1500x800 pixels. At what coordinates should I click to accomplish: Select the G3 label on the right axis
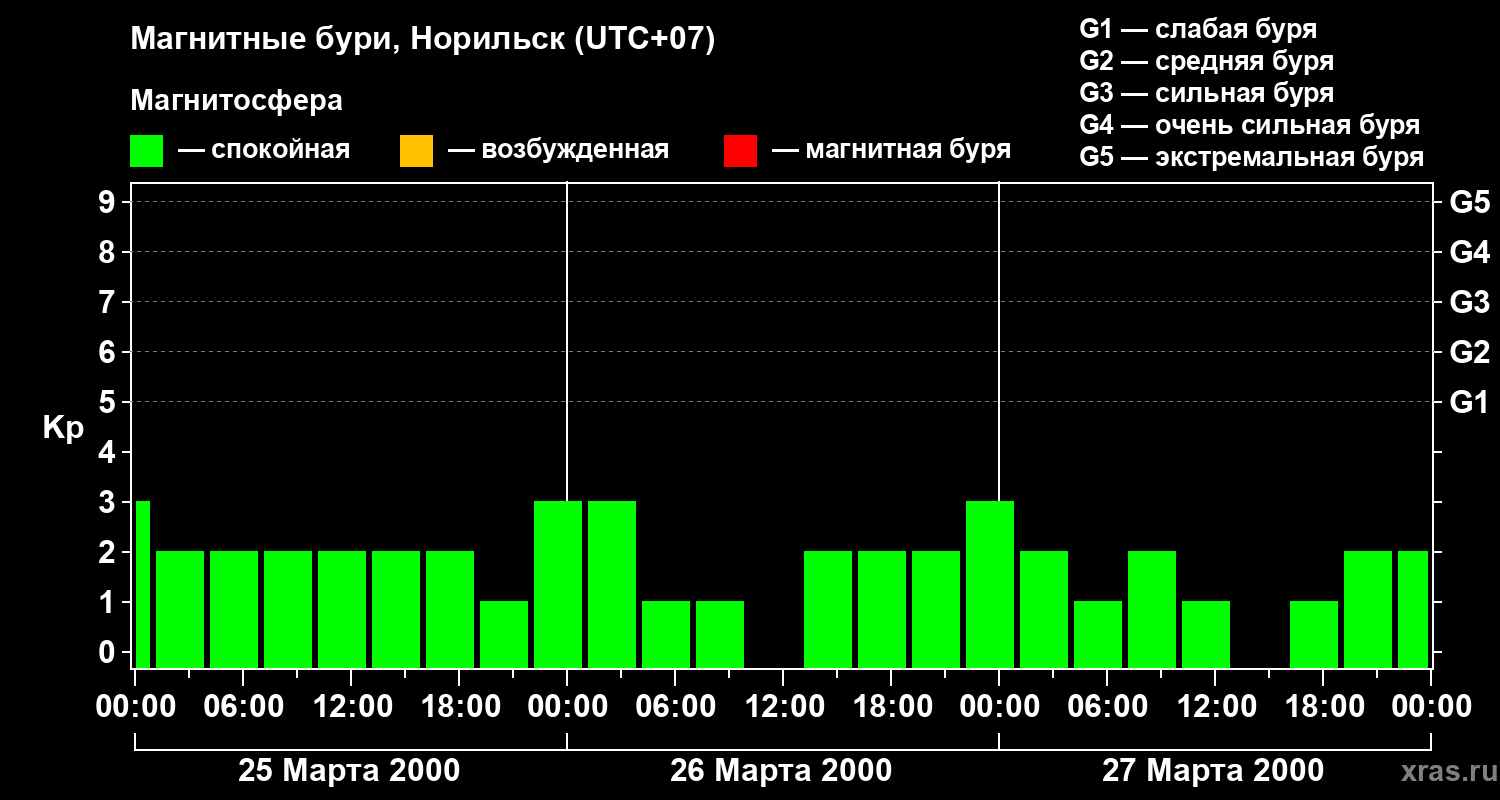tap(1469, 302)
